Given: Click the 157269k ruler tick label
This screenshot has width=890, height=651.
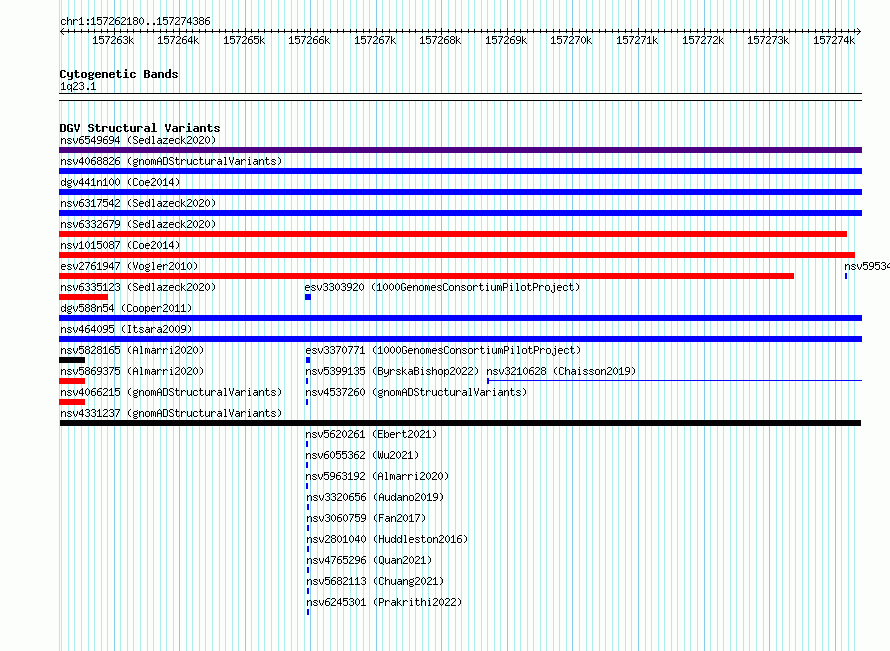Looking at the screenshot, I should pos(506,40).
